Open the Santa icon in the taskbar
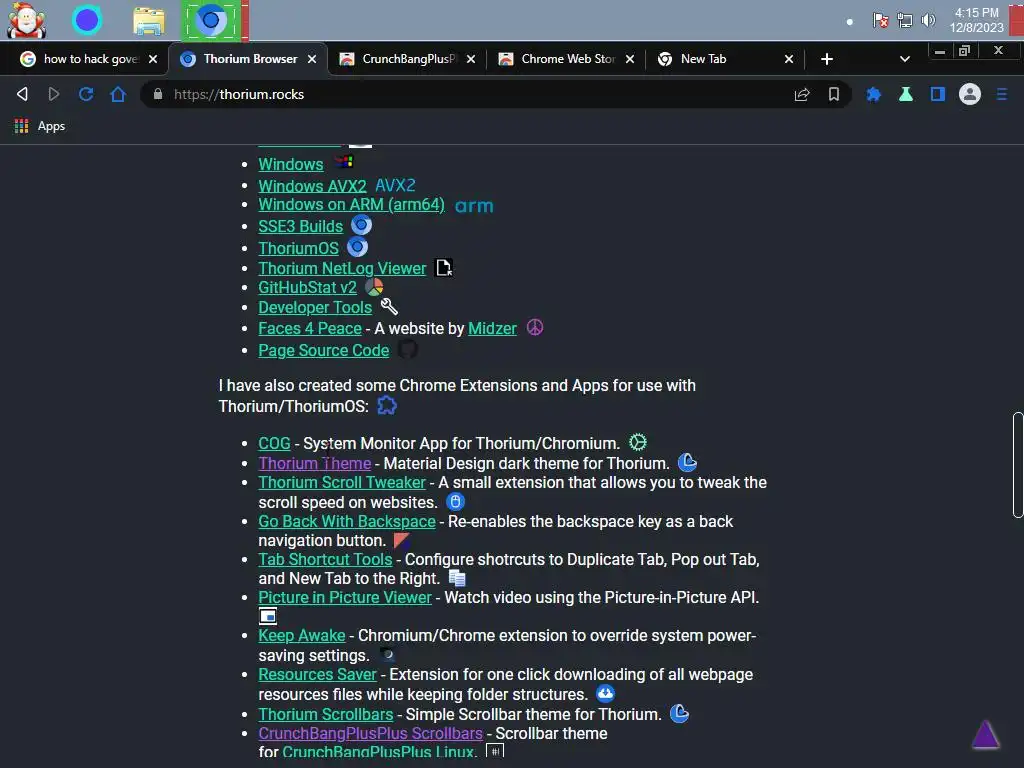This screenshot has width=1024, height=768. point(26,20)
